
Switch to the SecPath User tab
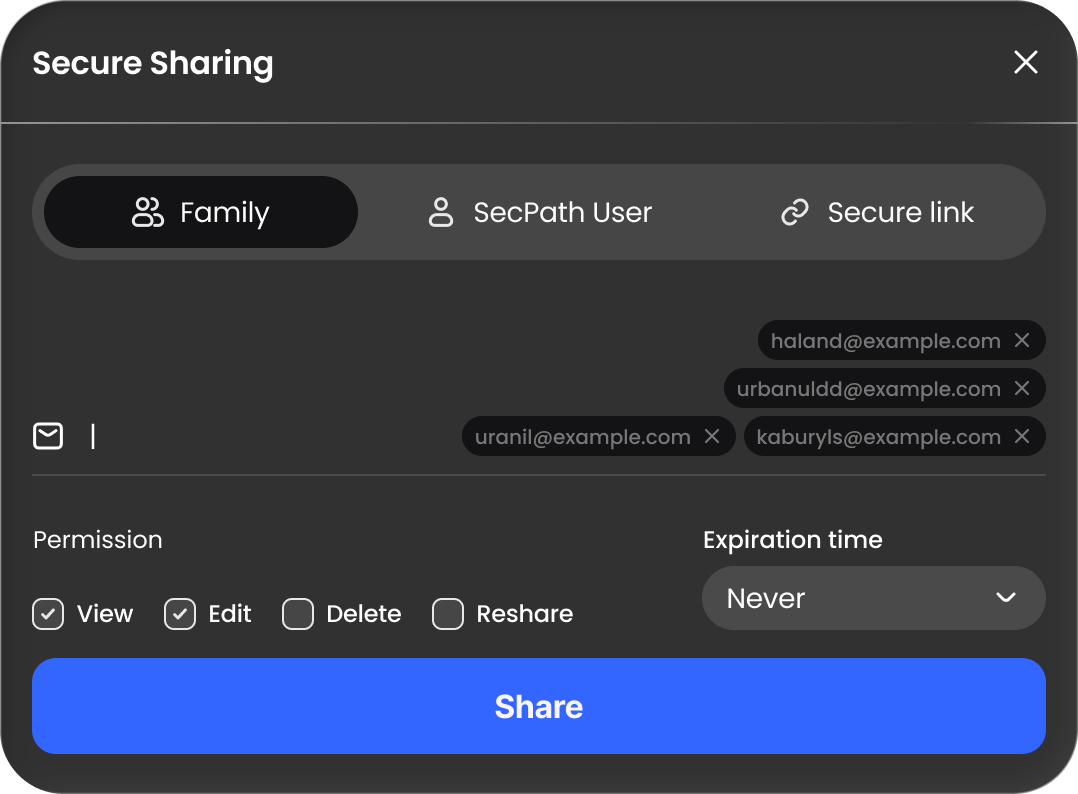pos(540,212)
